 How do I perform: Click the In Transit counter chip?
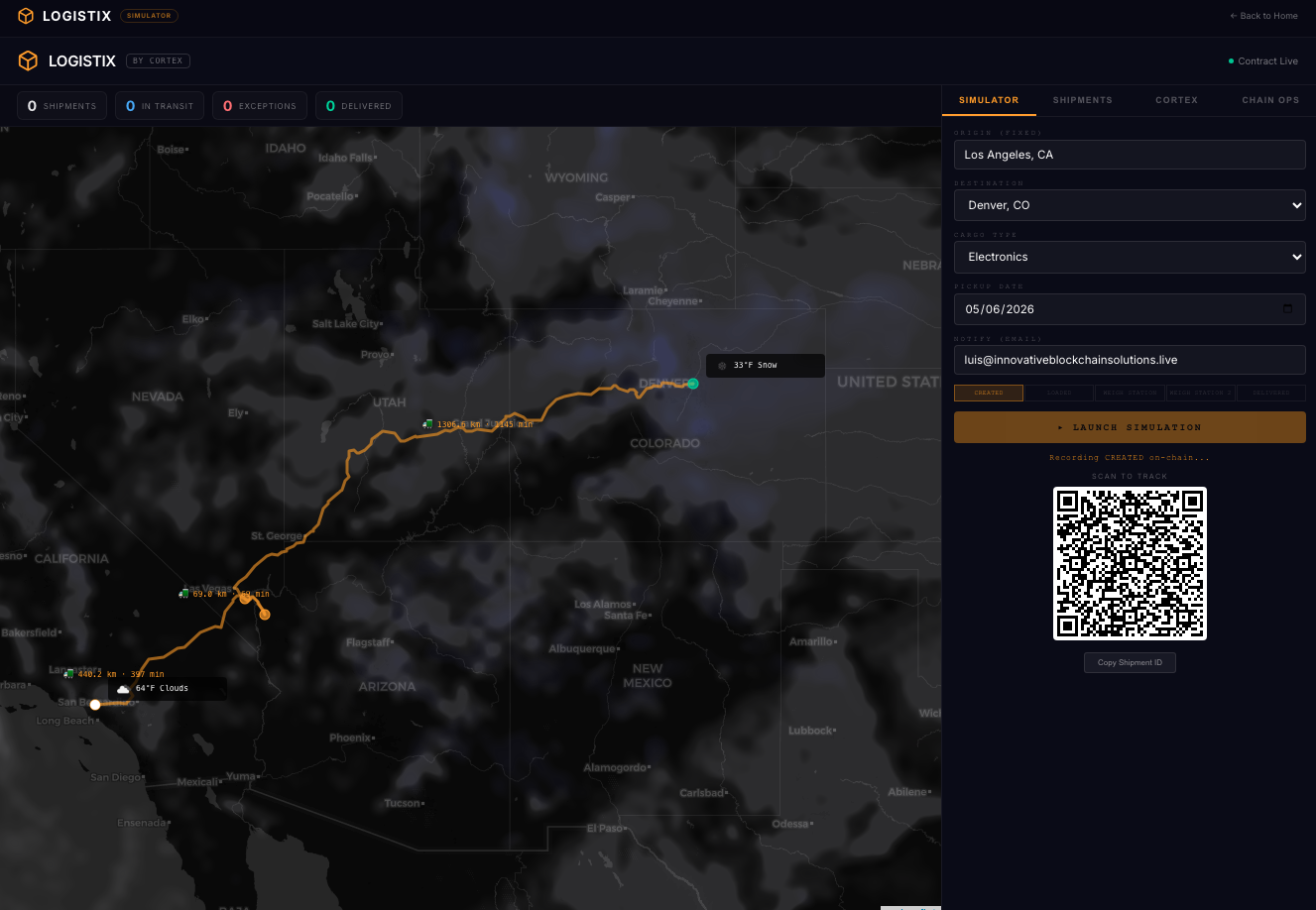[160, 106]
